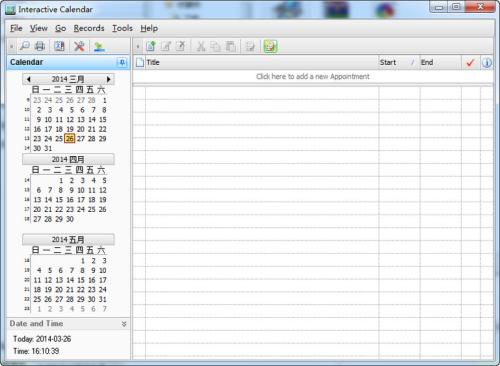This screenshot has height=366, width=500.
Task: Pin the Calendar panel with pushpin icon
Action: [x=122, y=62]
